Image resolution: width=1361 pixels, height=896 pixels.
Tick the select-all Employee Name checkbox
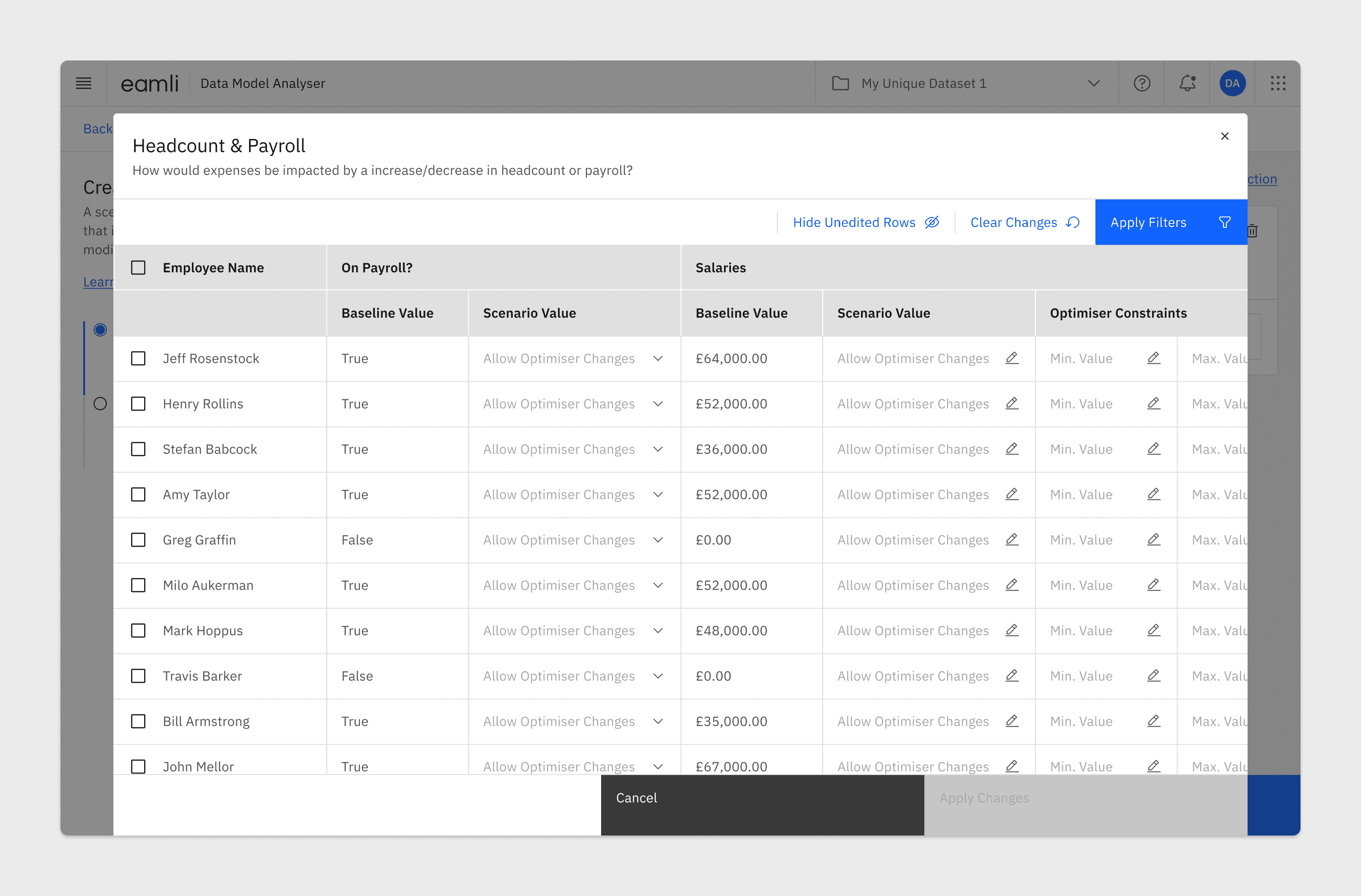pos(138,267)
